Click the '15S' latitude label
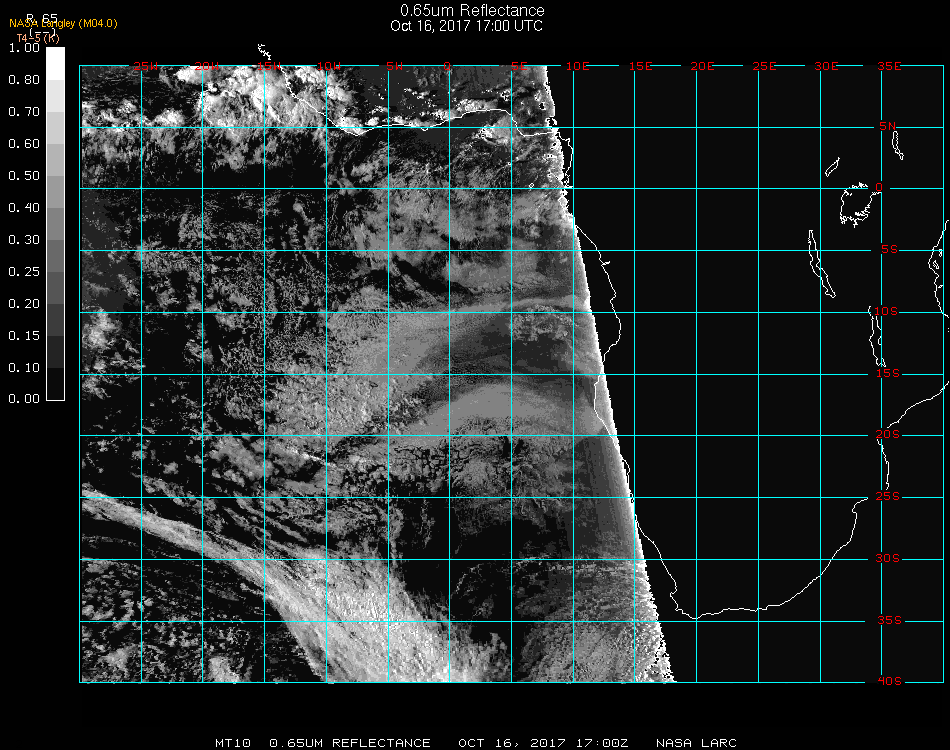Image resolution: width=950 pixels, height=750 pixels. pos(888,374)
